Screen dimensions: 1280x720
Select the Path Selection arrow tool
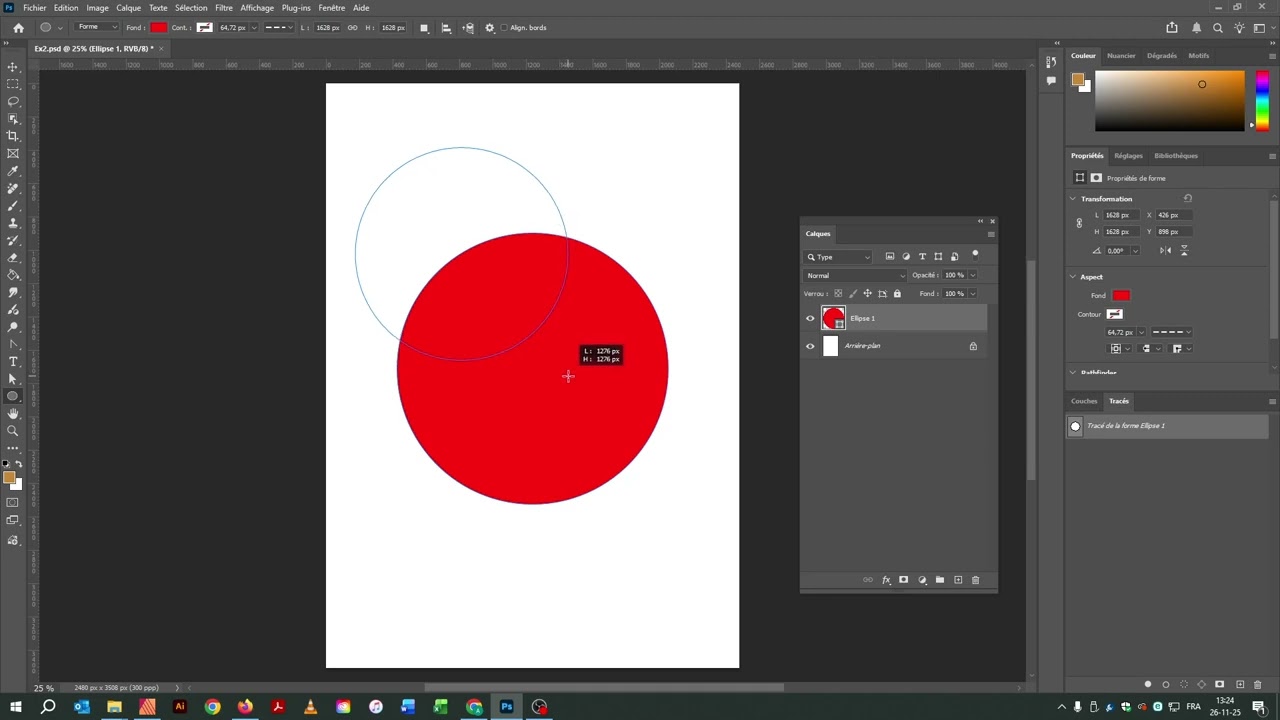click(13, 379)
